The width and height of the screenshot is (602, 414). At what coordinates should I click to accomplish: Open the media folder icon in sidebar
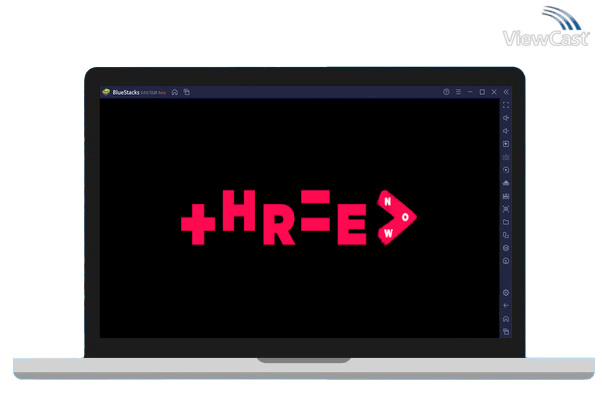(x=506, y=222)
